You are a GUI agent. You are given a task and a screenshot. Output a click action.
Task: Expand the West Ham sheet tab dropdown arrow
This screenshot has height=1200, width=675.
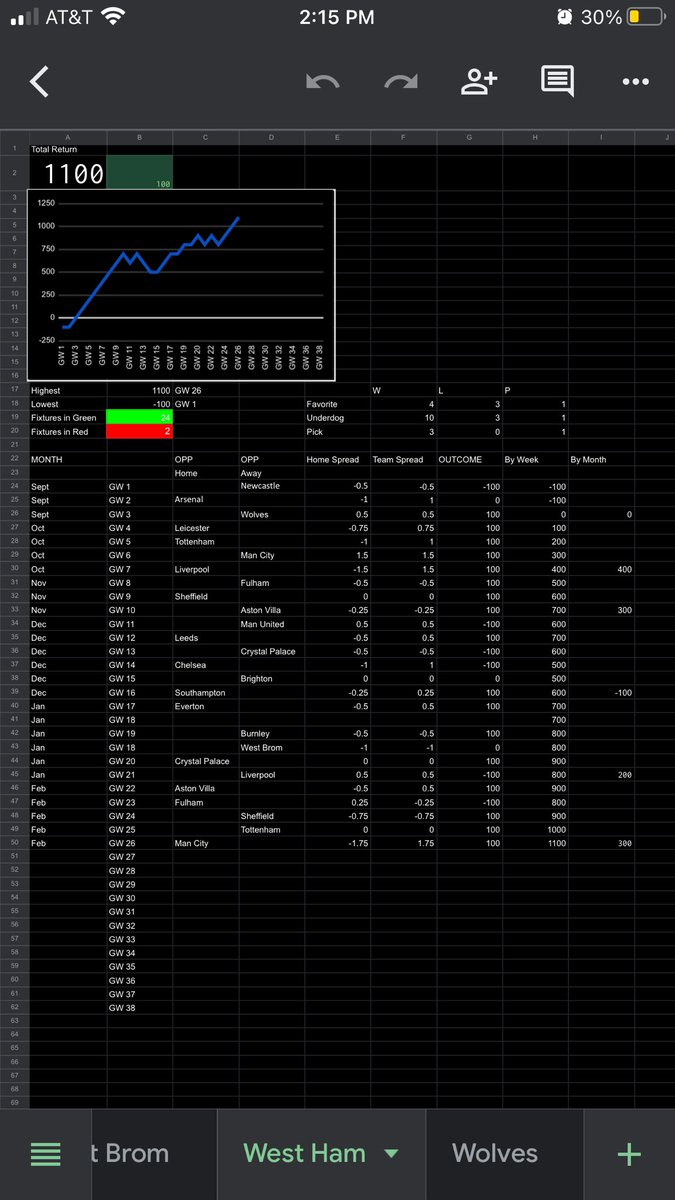coord(392,1154)
